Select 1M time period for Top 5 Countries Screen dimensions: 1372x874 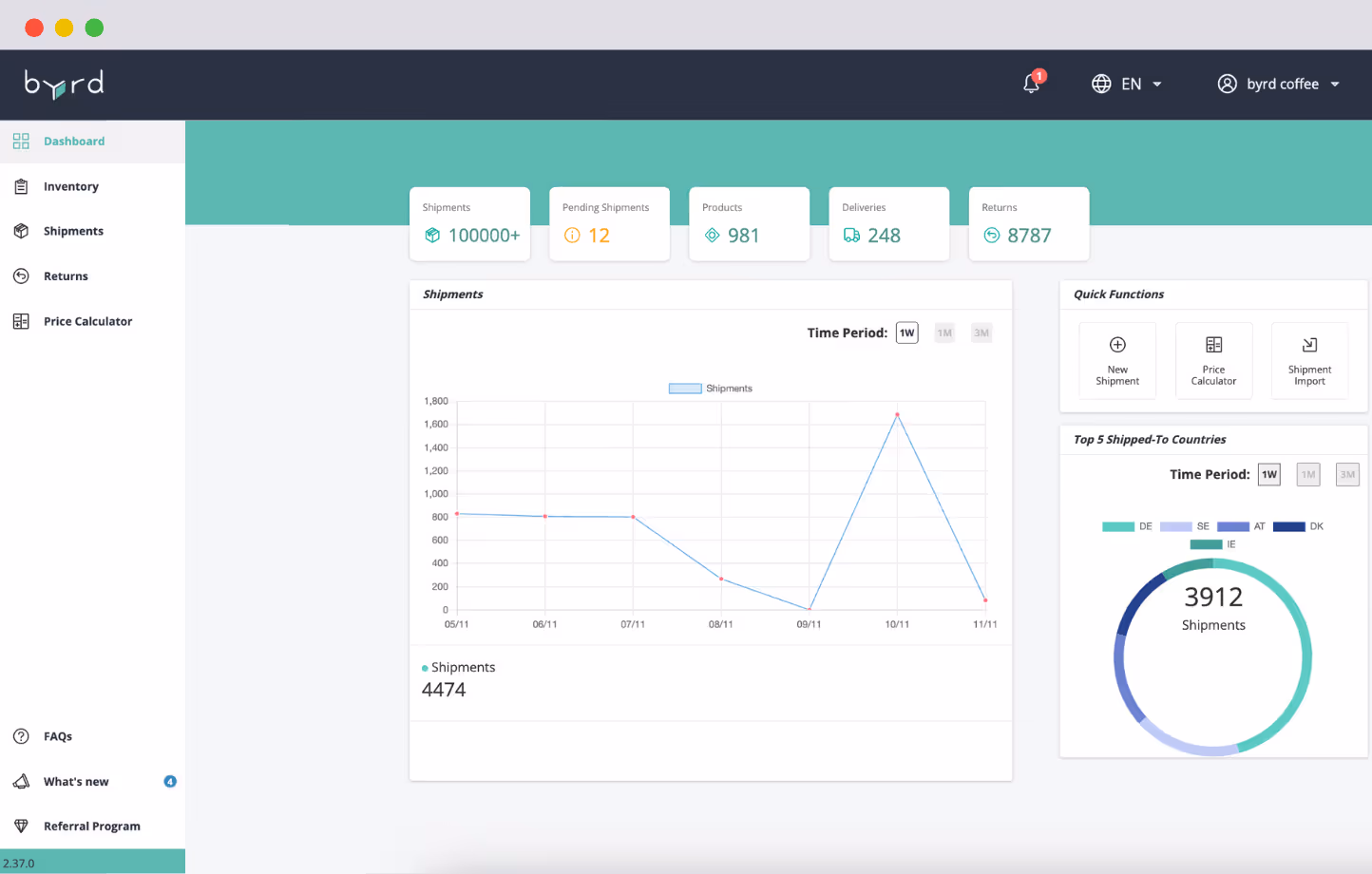pos(1308,474)
